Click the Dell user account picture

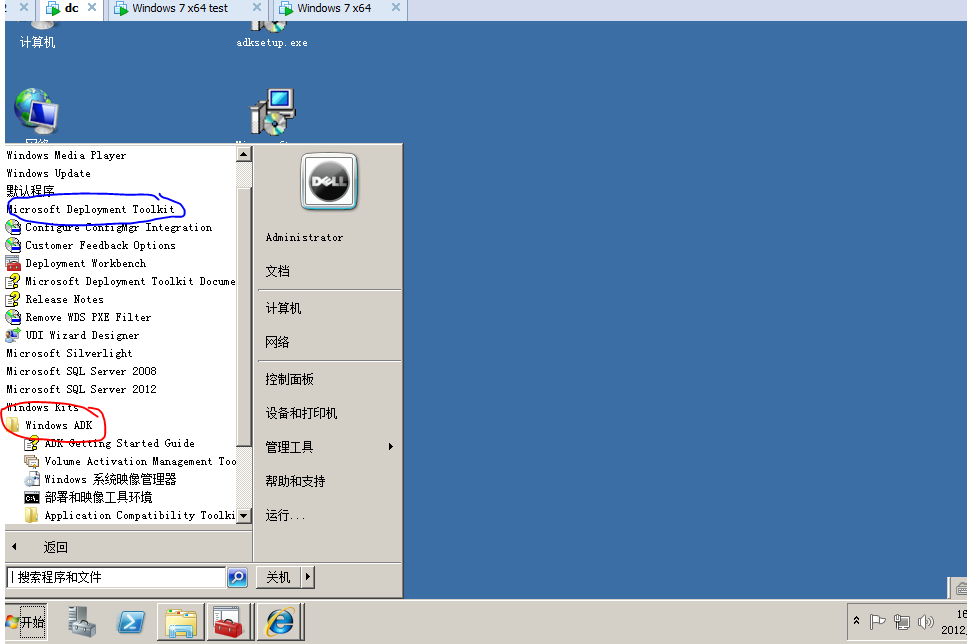329,181
